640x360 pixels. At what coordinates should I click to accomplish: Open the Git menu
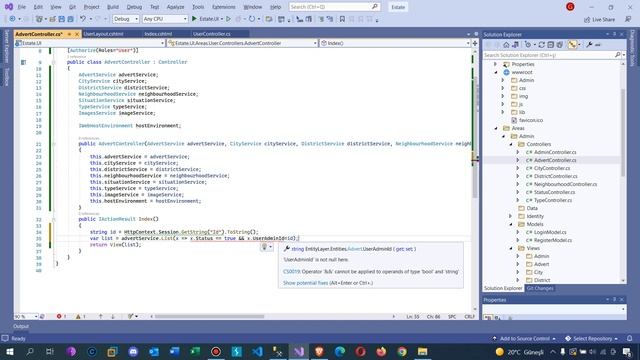click(72, 7)
